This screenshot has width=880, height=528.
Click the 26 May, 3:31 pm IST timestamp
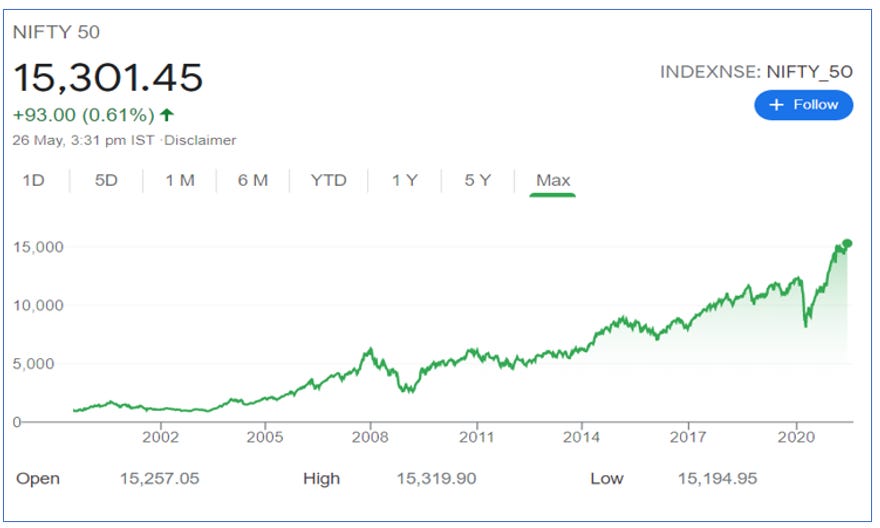83,140
